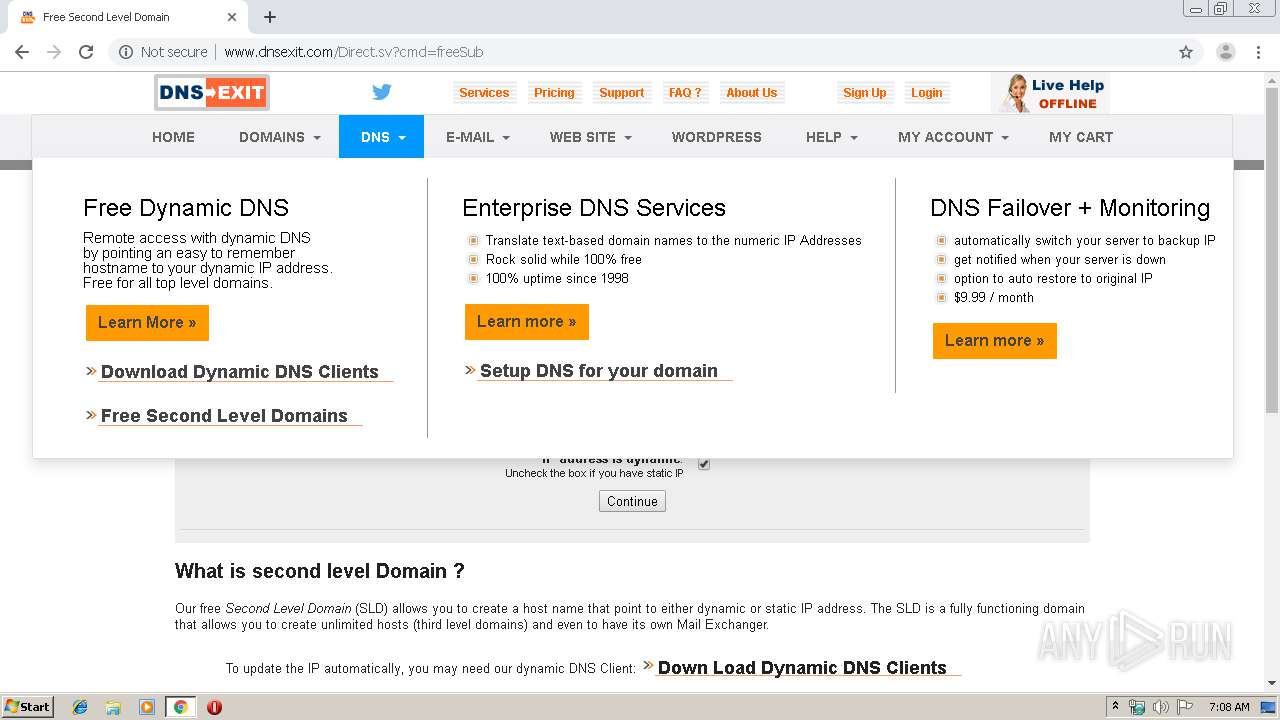Open the volume speaker tray icon
Screen dimensions: 1280x720
click(1161, 707)
